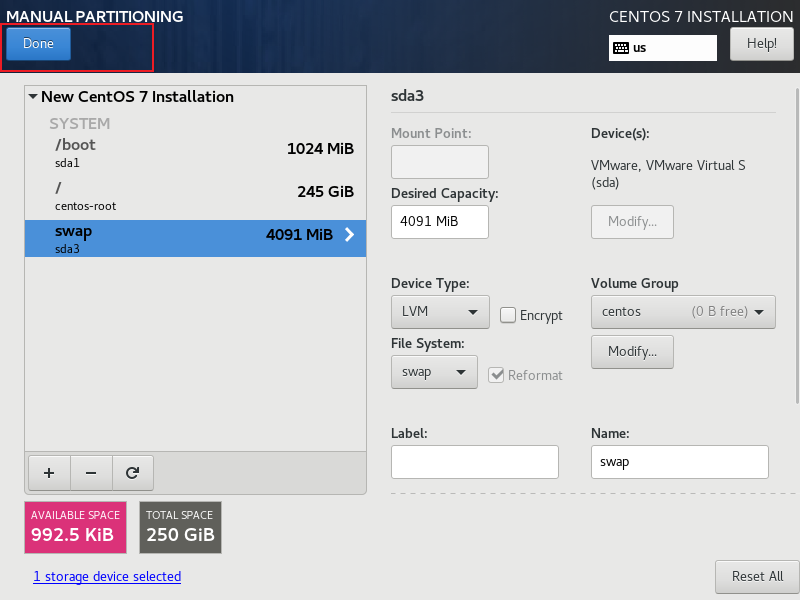Collapse the New CentOS 7 Installation tree
The image size is (800, 600).
pyautogui.click(x=33, y=97)
